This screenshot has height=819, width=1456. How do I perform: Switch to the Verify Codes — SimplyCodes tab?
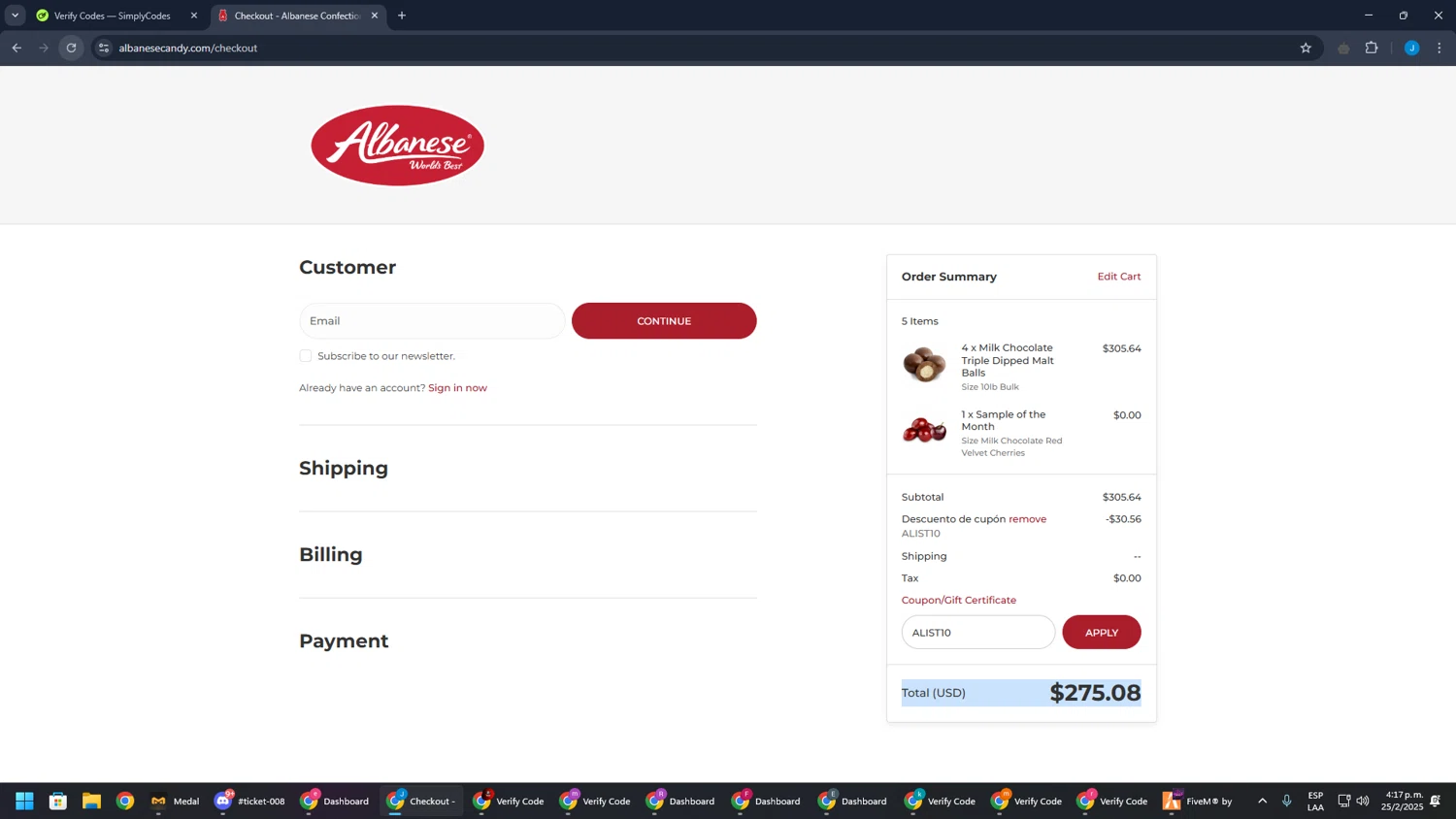click(x=112, y=16)
